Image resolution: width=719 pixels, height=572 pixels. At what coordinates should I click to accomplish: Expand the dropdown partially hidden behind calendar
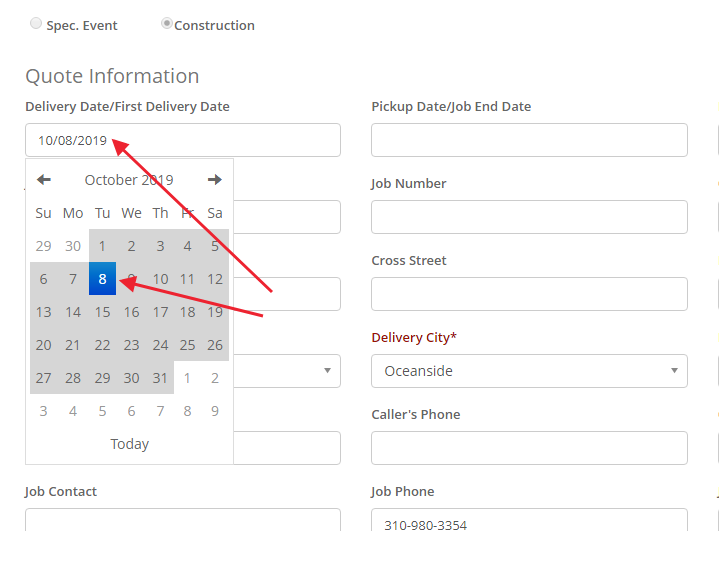[x=287, y=371]
